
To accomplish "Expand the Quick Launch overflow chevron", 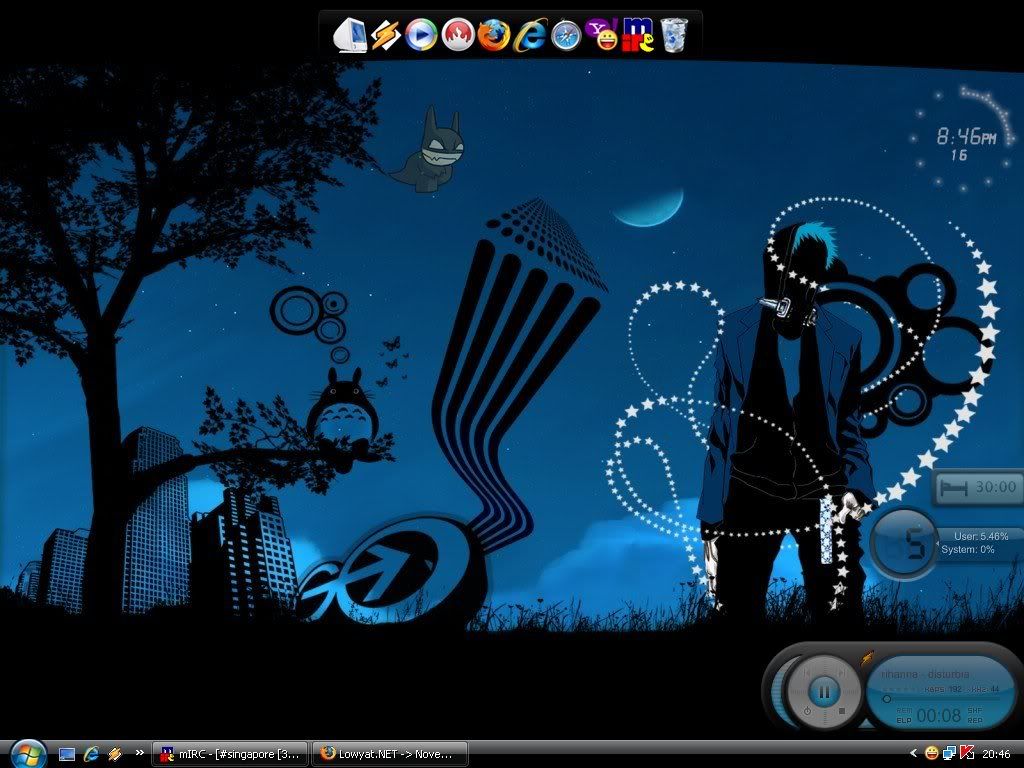I will [140, 753].
